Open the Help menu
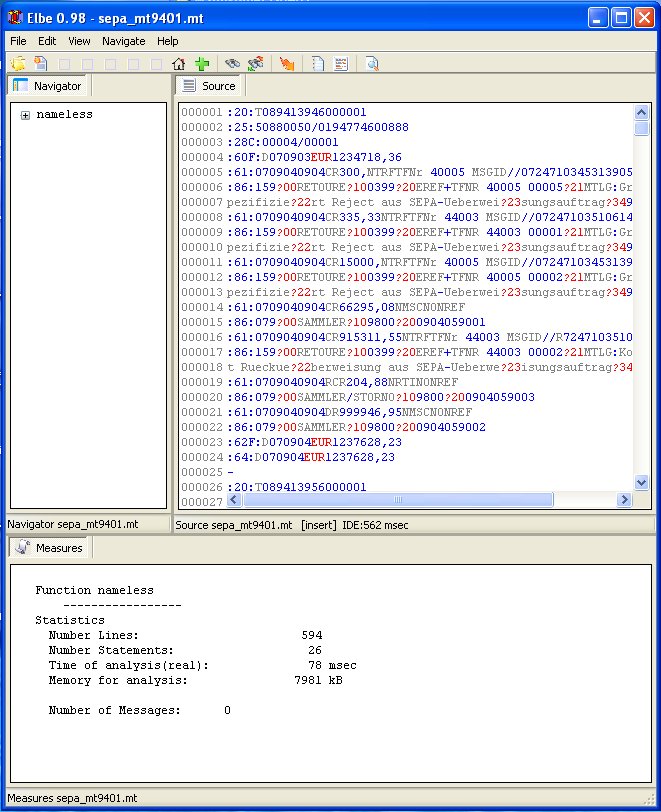 click(167, 41)
